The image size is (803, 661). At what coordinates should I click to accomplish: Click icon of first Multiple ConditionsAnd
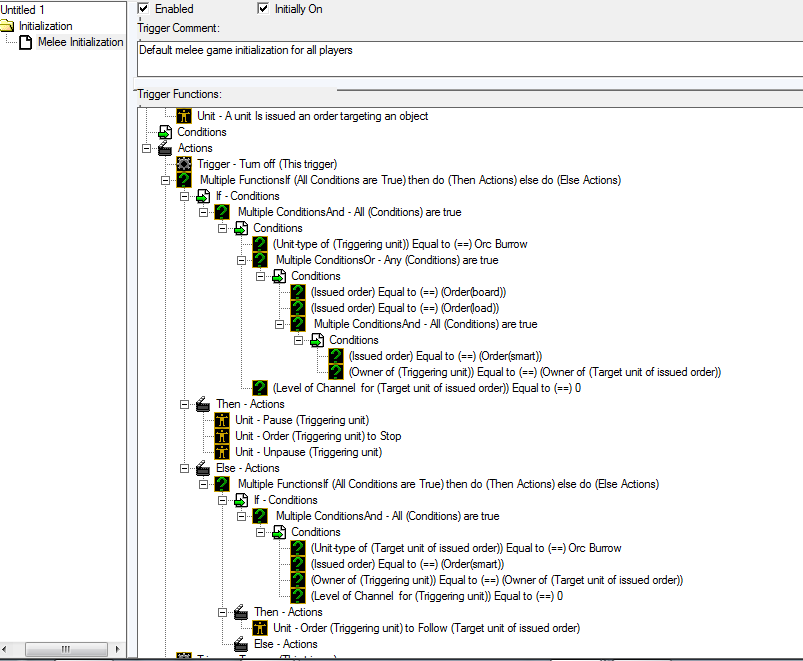pos(222,212)
